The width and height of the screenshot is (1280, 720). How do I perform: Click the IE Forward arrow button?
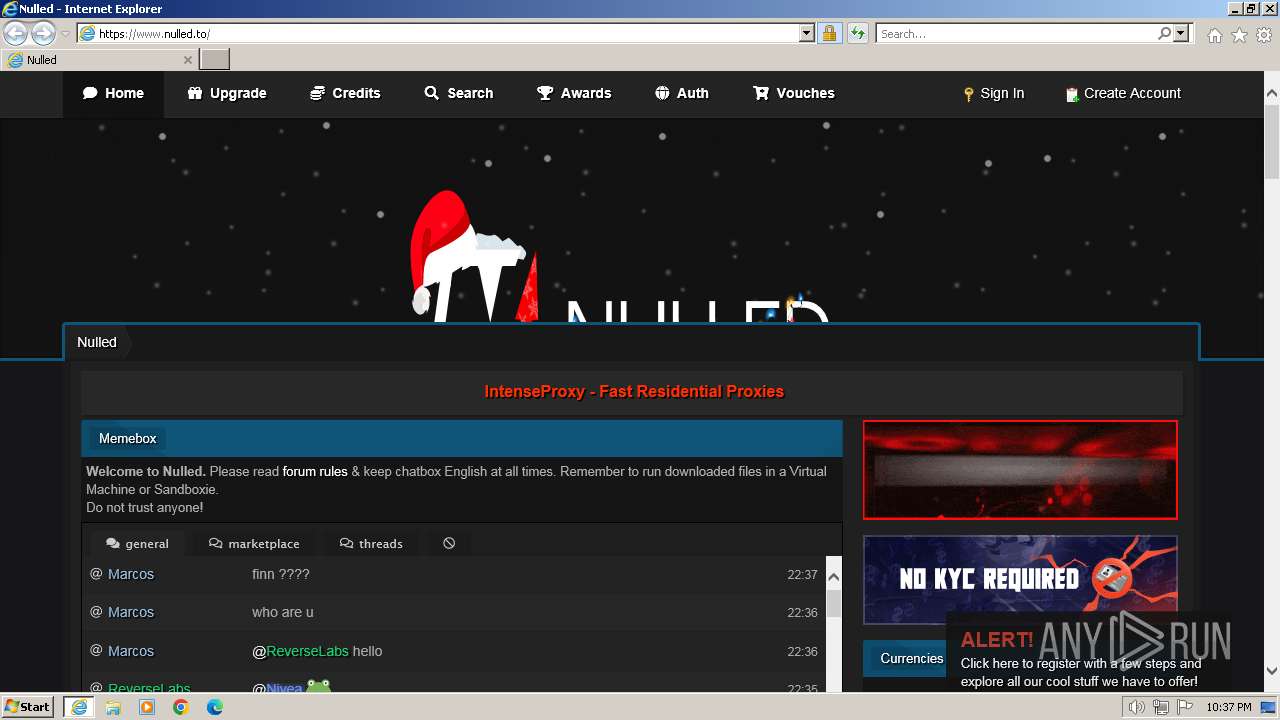tap(43, 33)
